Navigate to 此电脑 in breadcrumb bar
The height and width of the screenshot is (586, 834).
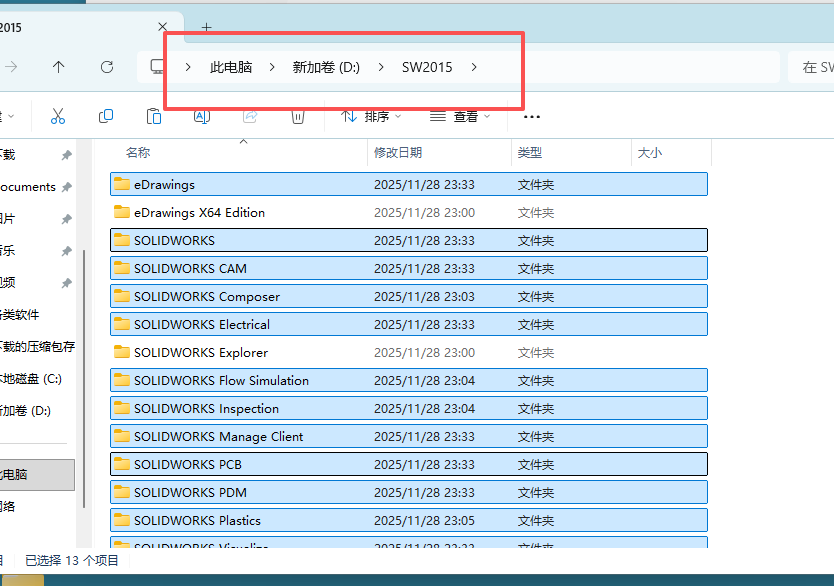(x=231, y=67)
